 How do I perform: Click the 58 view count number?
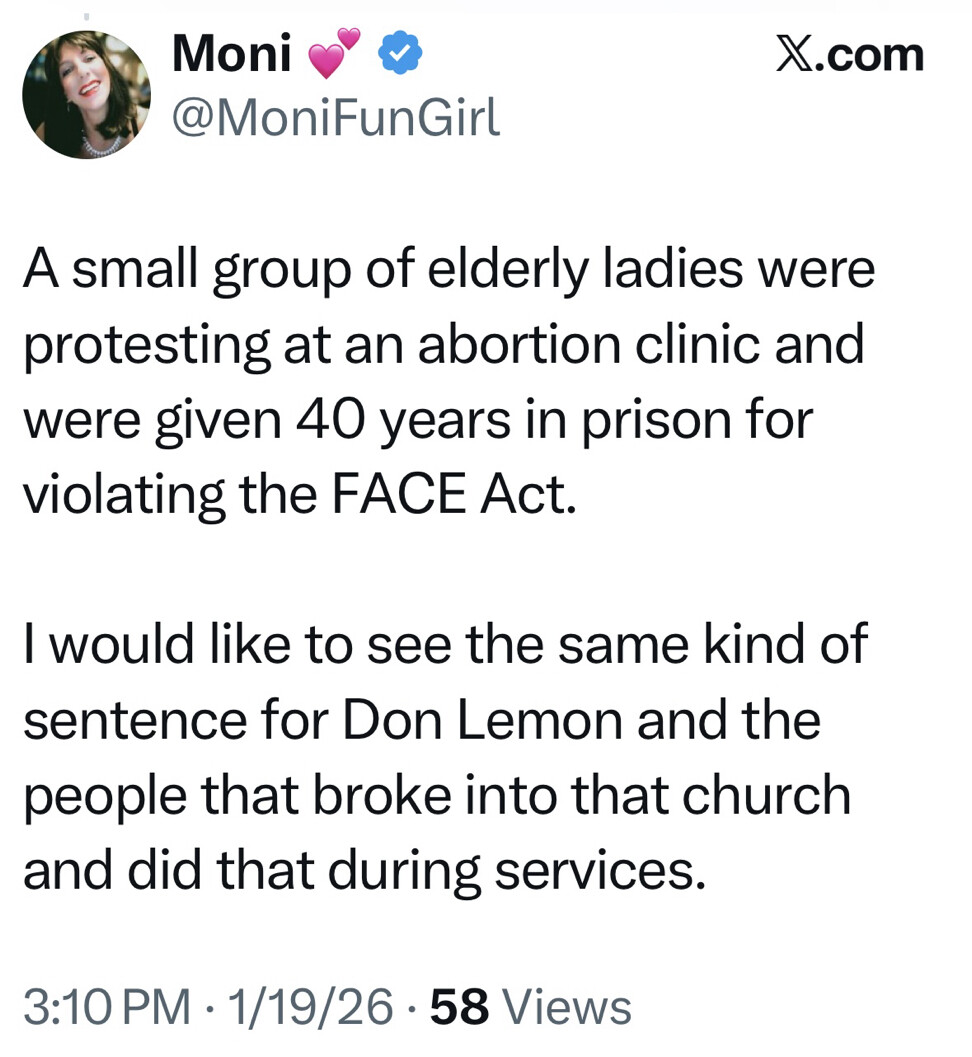pos(459,1007)
